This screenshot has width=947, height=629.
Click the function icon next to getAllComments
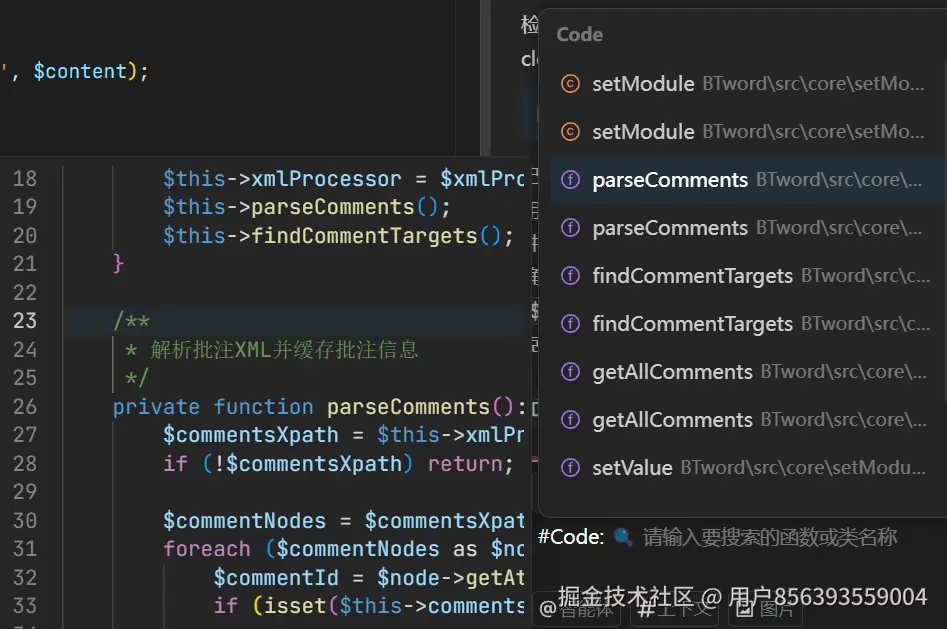click(570, 372)
